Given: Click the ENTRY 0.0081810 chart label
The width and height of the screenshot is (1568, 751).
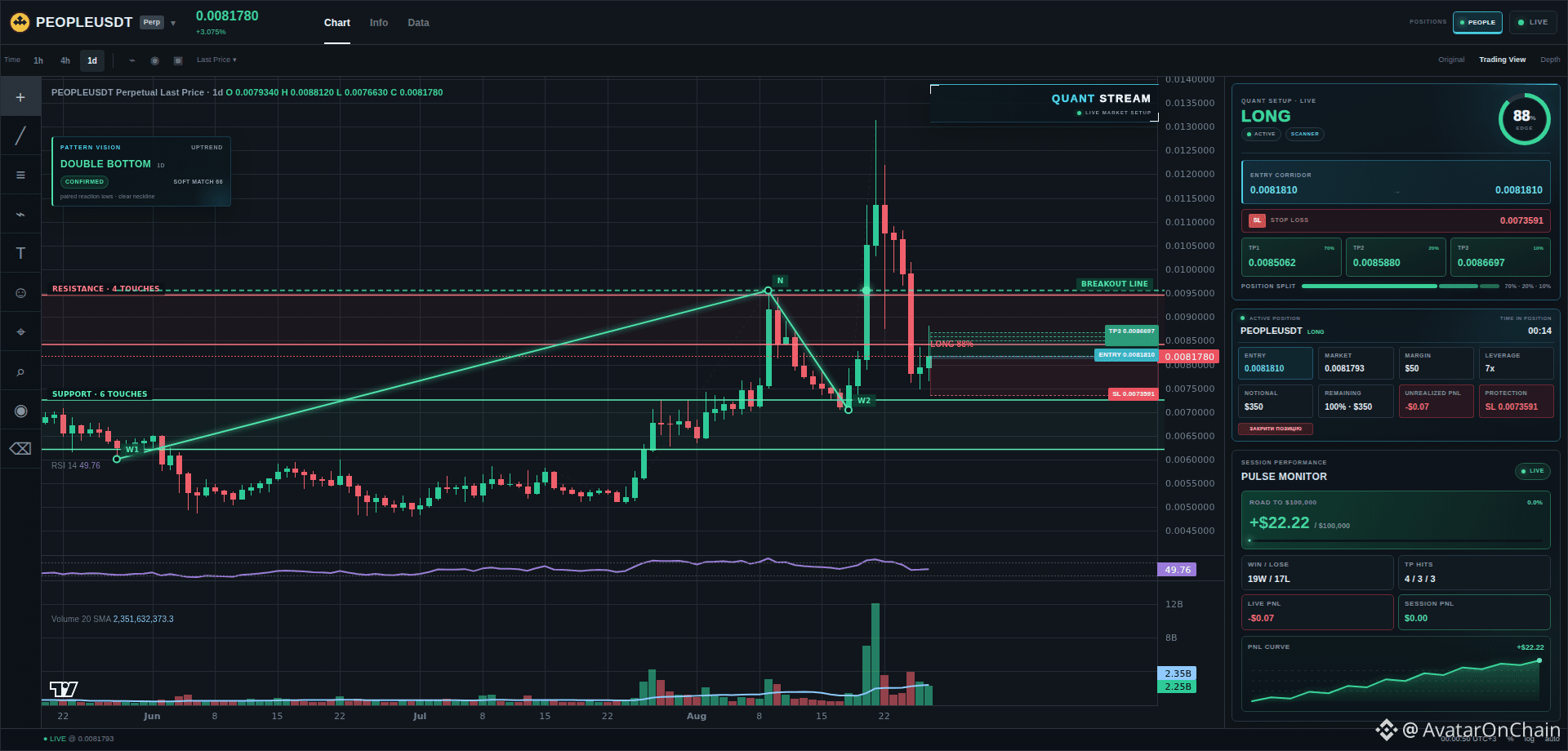Looking at the screenshot, I should [1126, 355].
